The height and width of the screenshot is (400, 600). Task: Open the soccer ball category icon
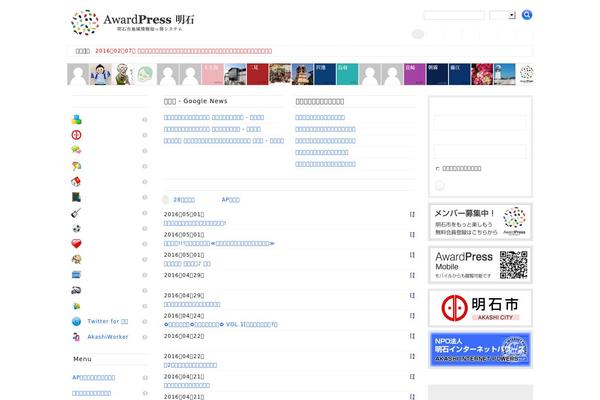[77, 229]
